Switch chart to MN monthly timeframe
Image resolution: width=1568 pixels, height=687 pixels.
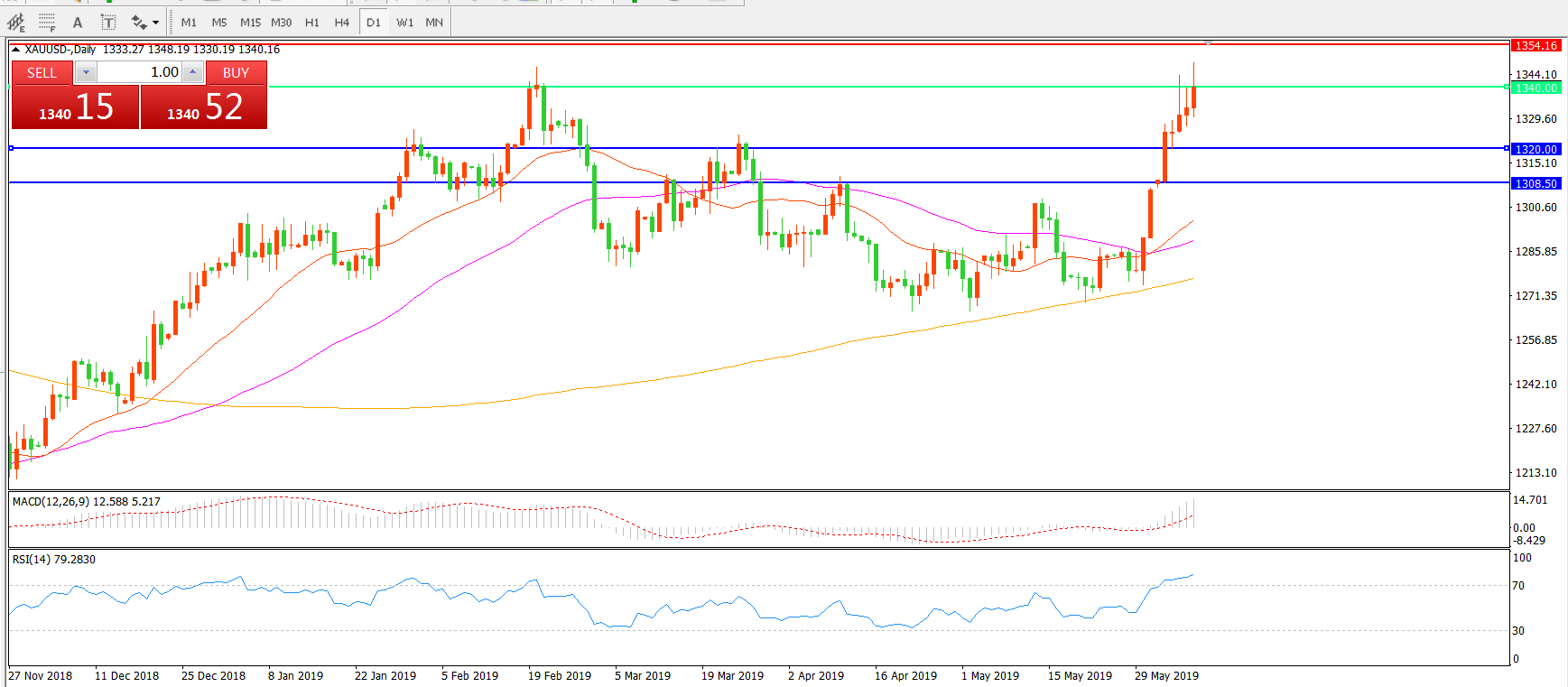pyautogui.click(x=434, y=23)
